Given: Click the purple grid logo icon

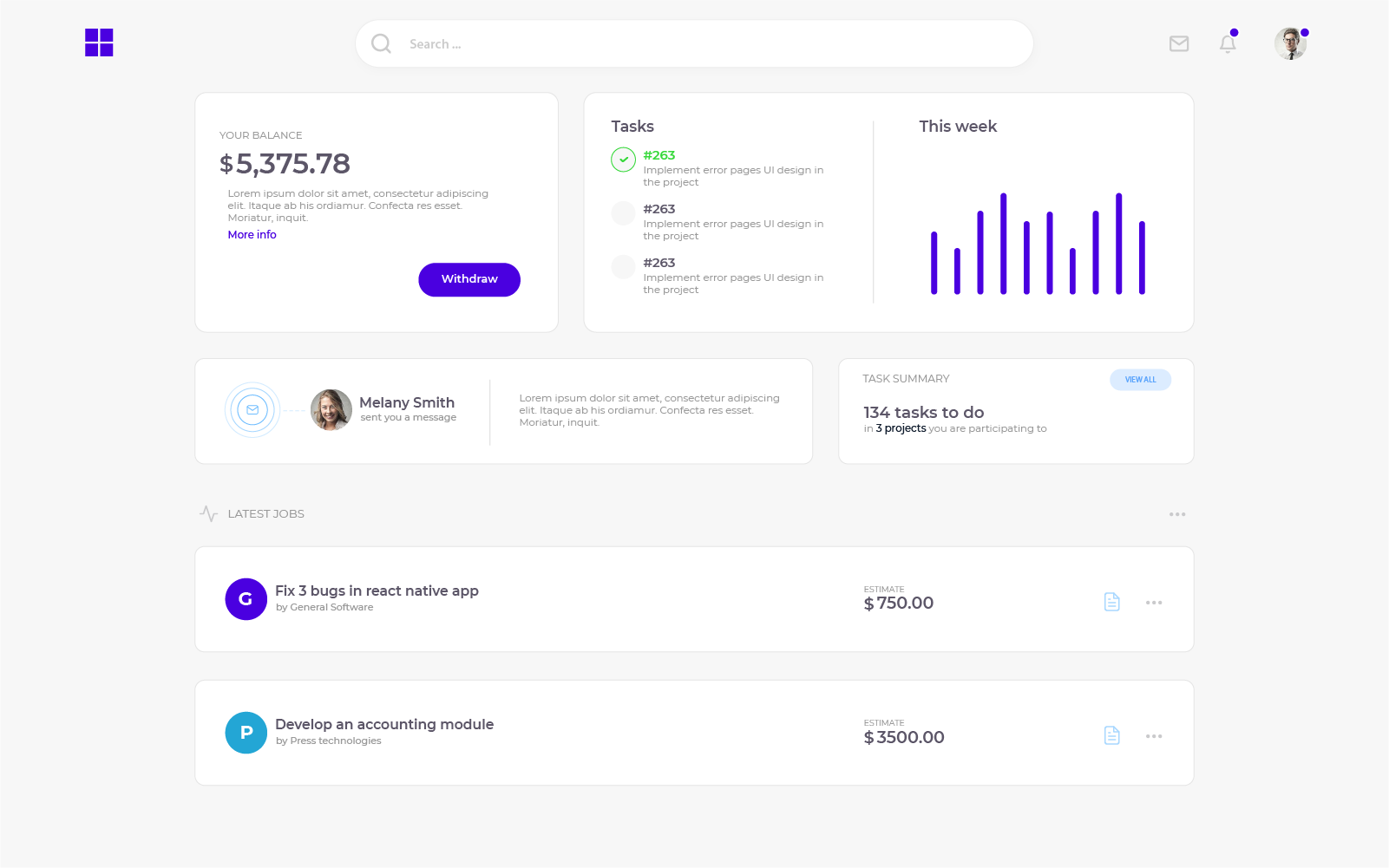Looking at the screenshot, I should click(99, 42).
